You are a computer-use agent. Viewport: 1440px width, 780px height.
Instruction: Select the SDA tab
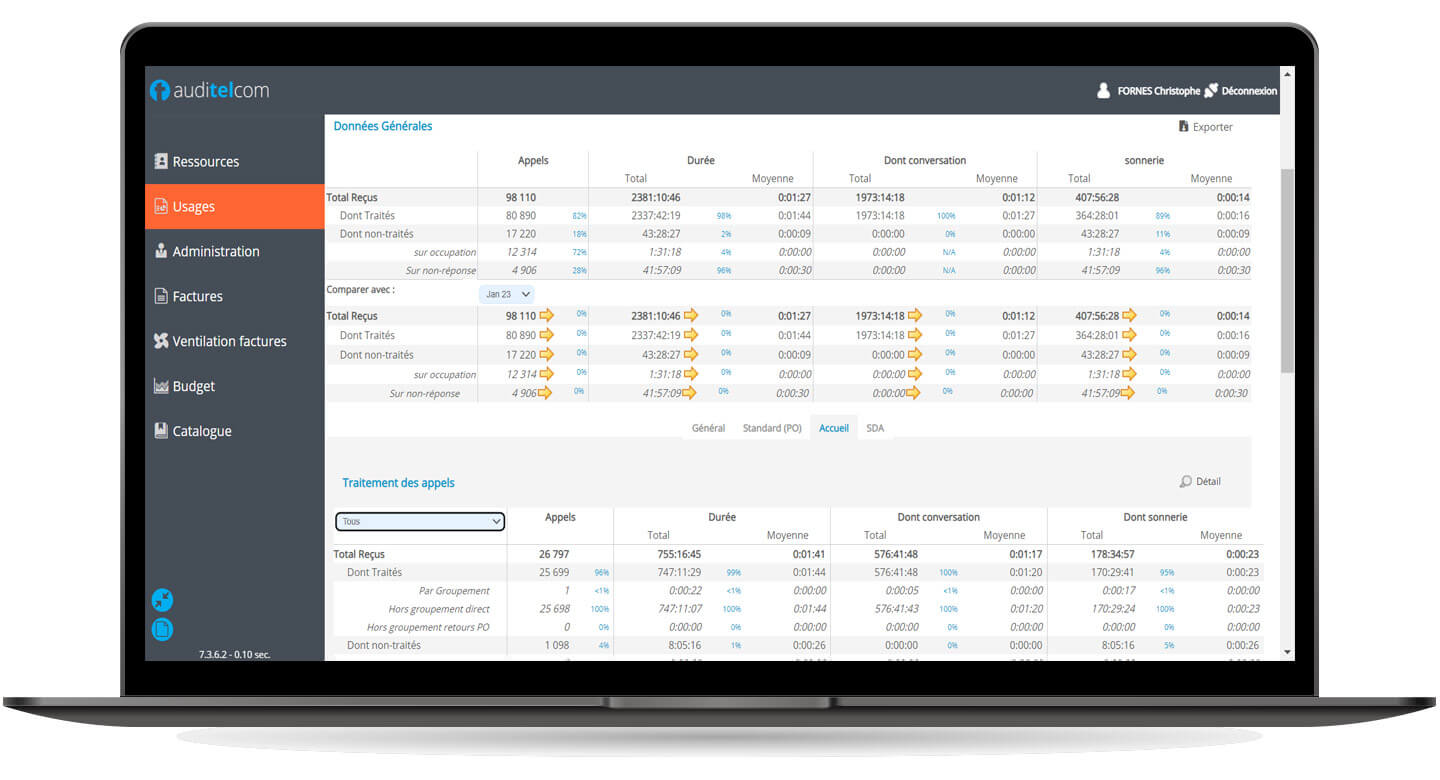(x=875, y=428)
